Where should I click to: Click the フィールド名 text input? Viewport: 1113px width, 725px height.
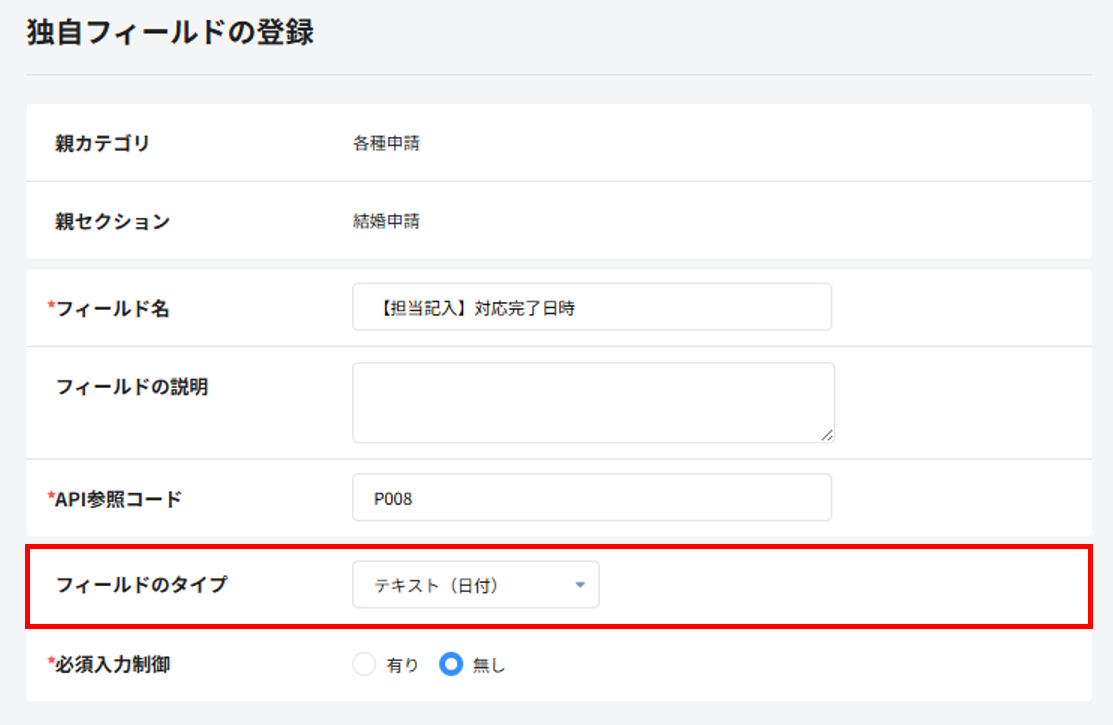coord(591,307)
